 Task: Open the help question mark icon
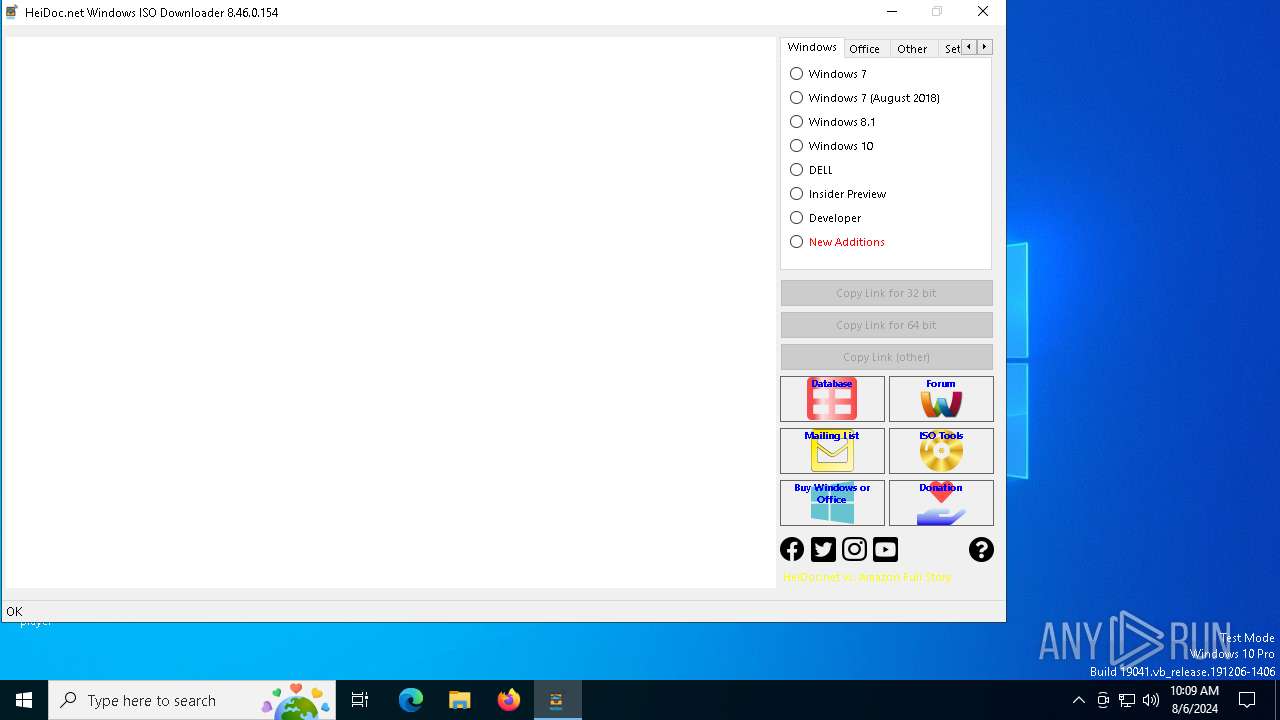(x=981, y=549)
